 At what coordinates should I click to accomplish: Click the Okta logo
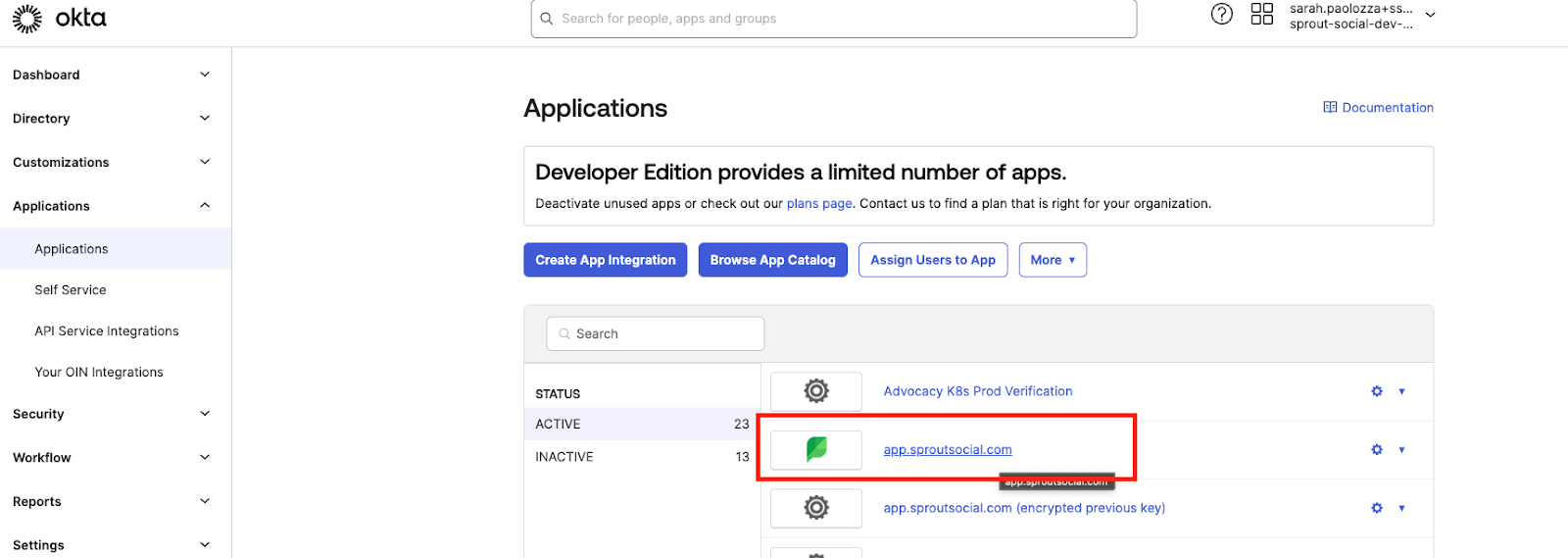click(x=59, y=18)
